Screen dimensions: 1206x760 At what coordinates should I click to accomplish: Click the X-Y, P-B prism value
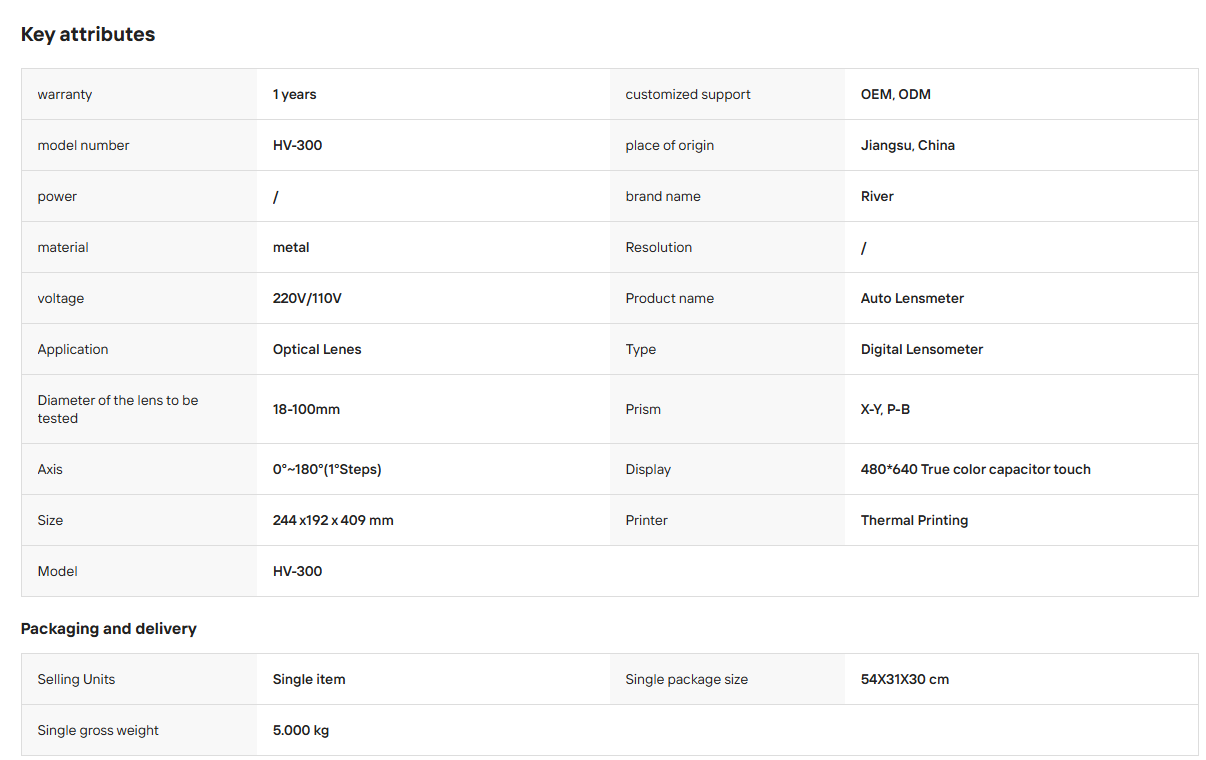885,409
